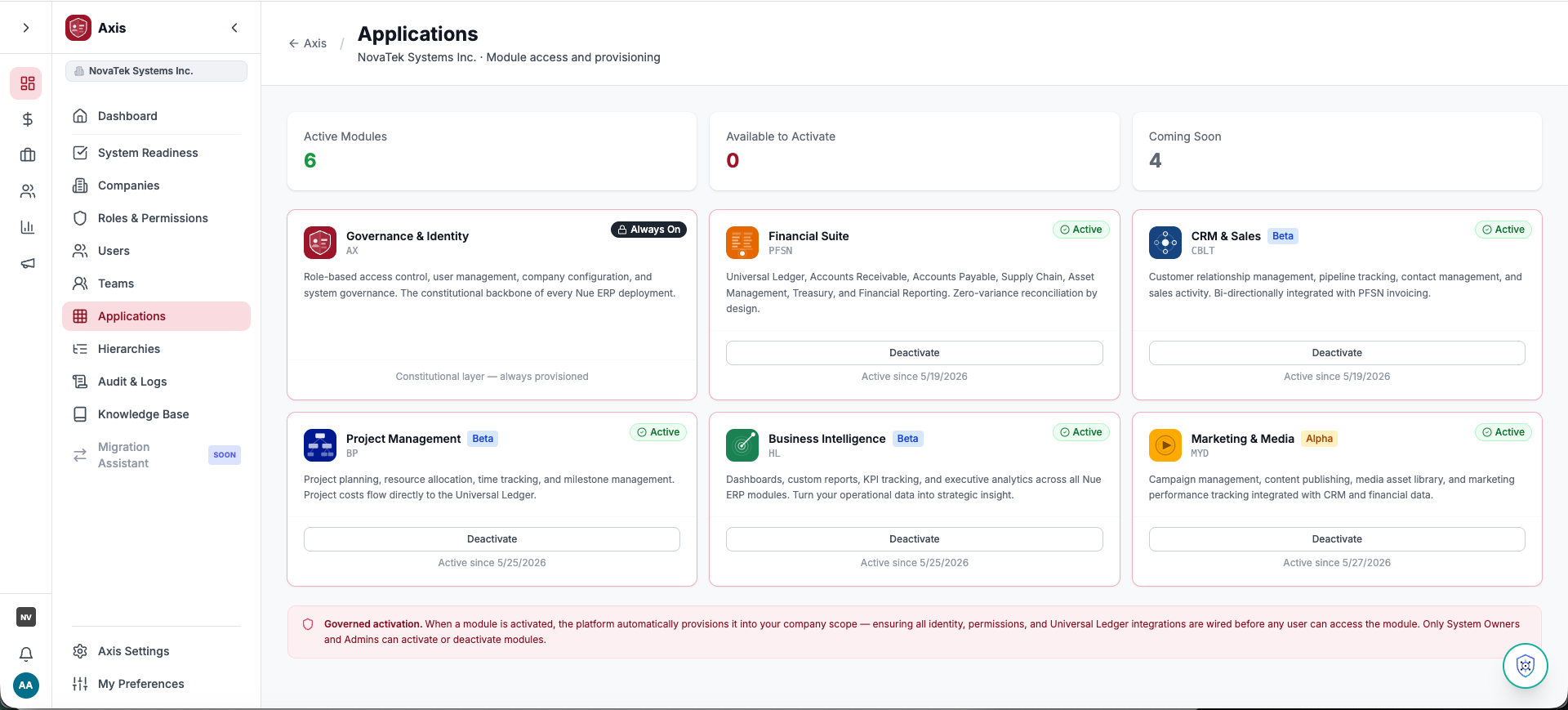Click the Project Management module icon
The image size is (1568, 710).
click(320, 445)
